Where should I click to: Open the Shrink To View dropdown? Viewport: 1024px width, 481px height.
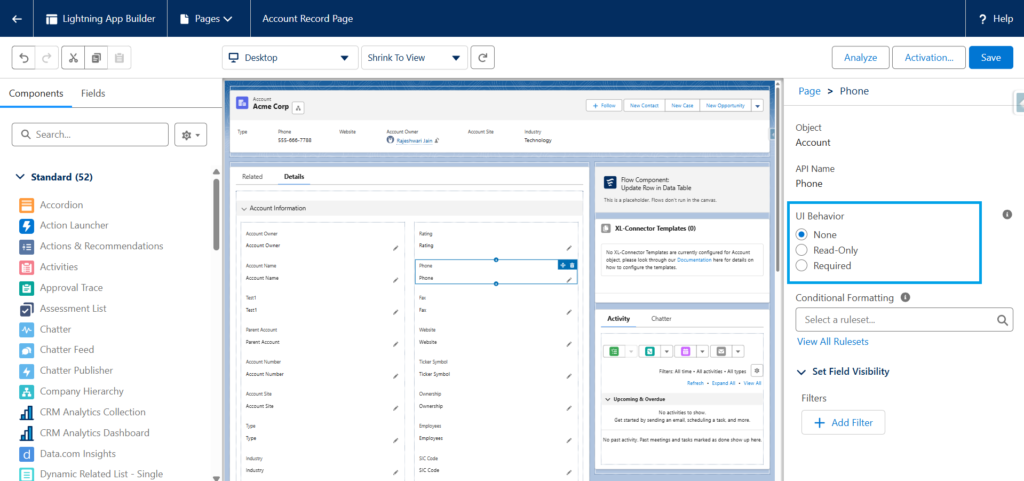point(414,58)
